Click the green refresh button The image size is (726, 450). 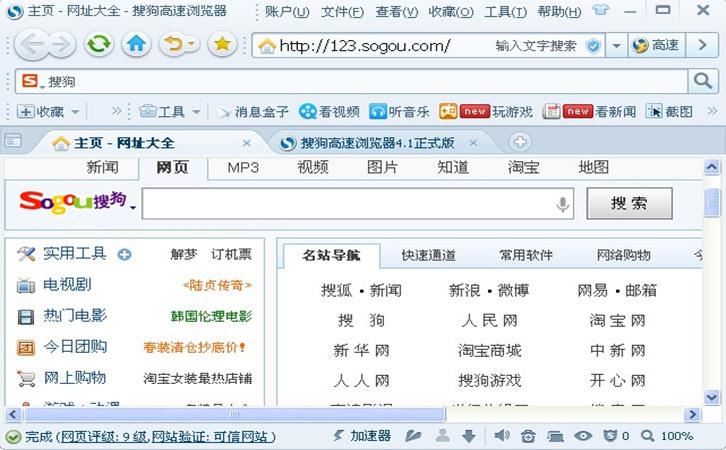98,44
